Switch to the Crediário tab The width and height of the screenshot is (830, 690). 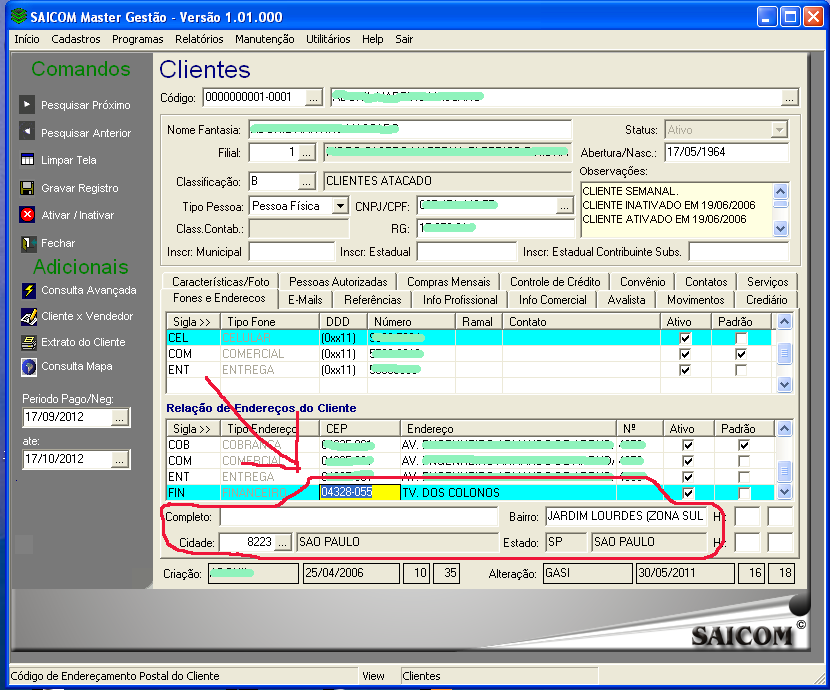[x=766, y=300]
